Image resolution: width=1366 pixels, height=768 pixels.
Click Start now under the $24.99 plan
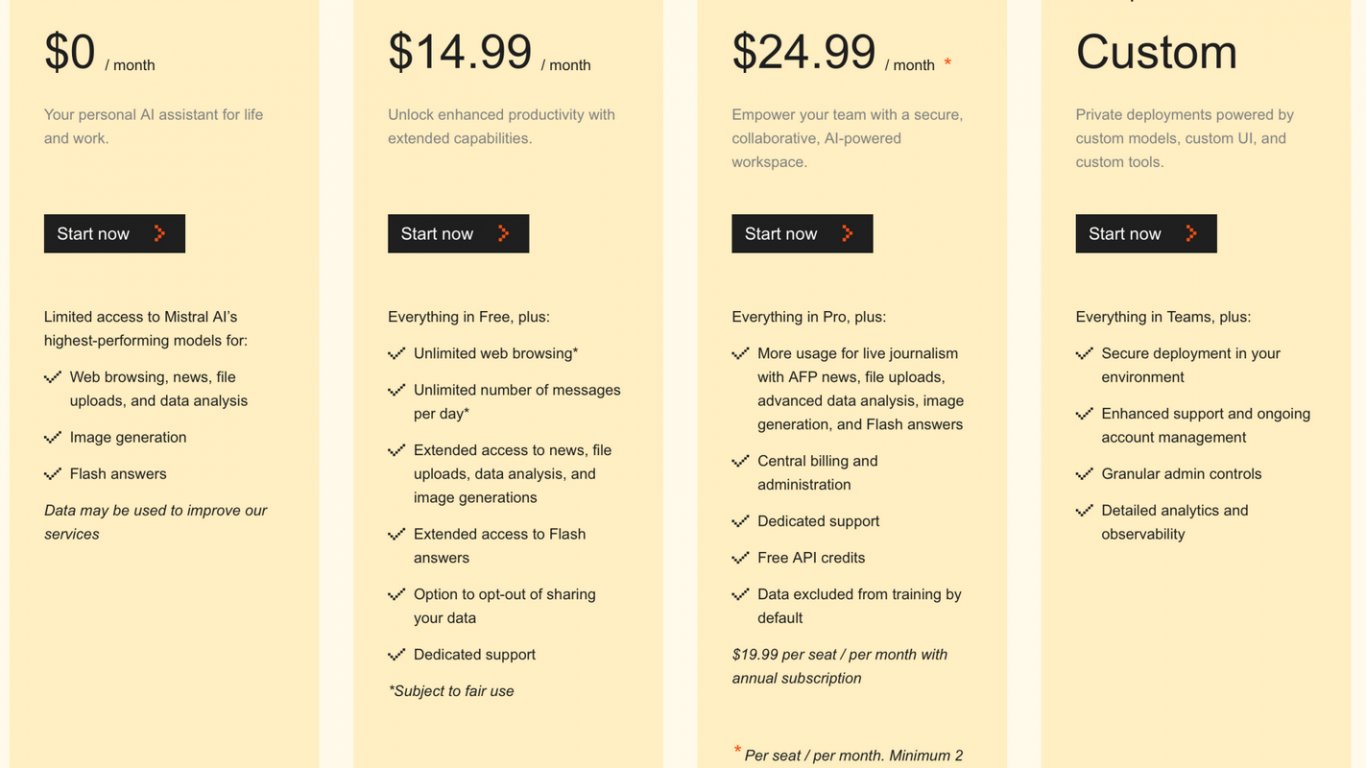[x=802, y=233]
